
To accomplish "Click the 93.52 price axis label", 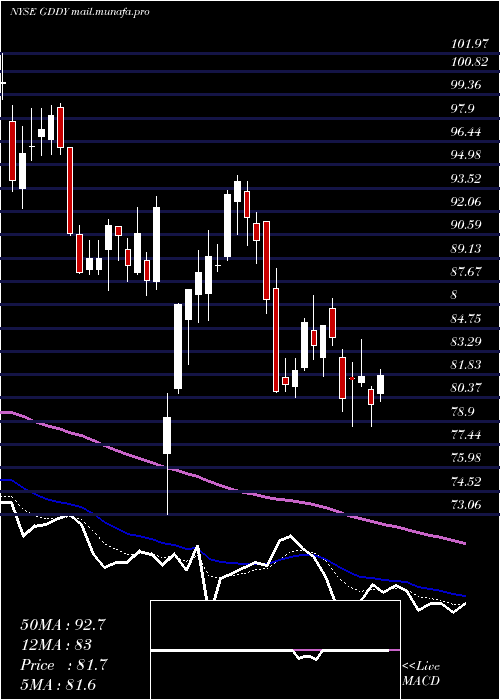I will click(x=466, y=179).
